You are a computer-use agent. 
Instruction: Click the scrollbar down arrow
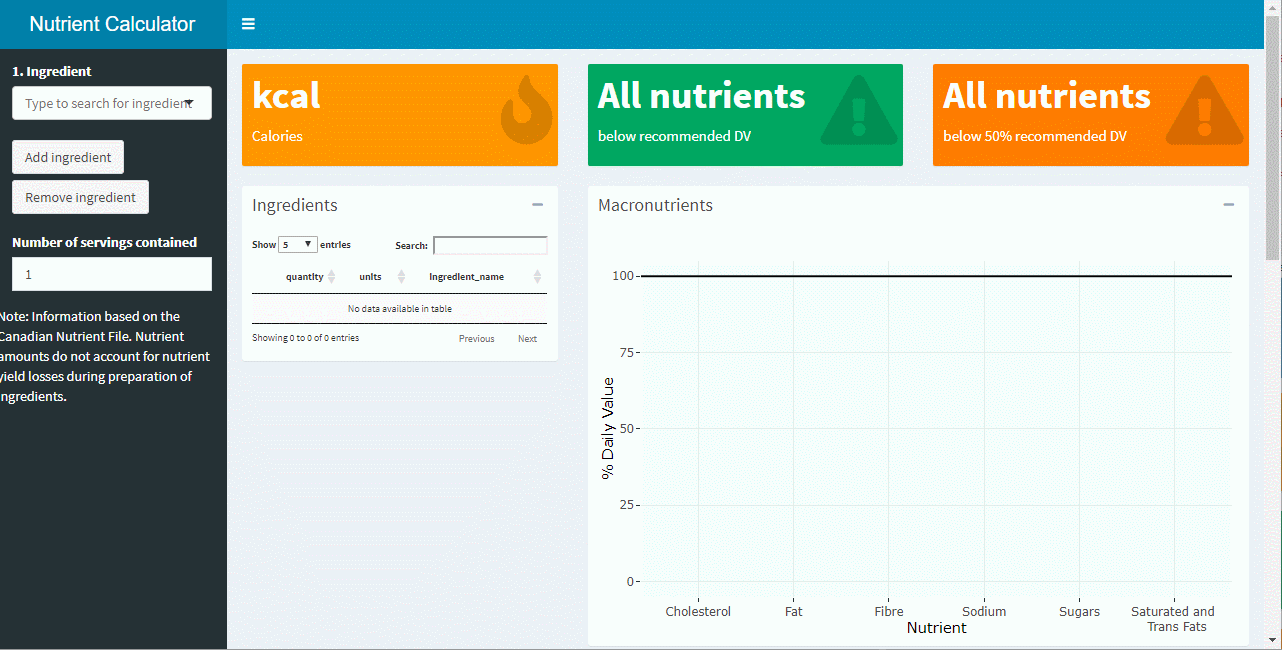[x=1273, y=640]
